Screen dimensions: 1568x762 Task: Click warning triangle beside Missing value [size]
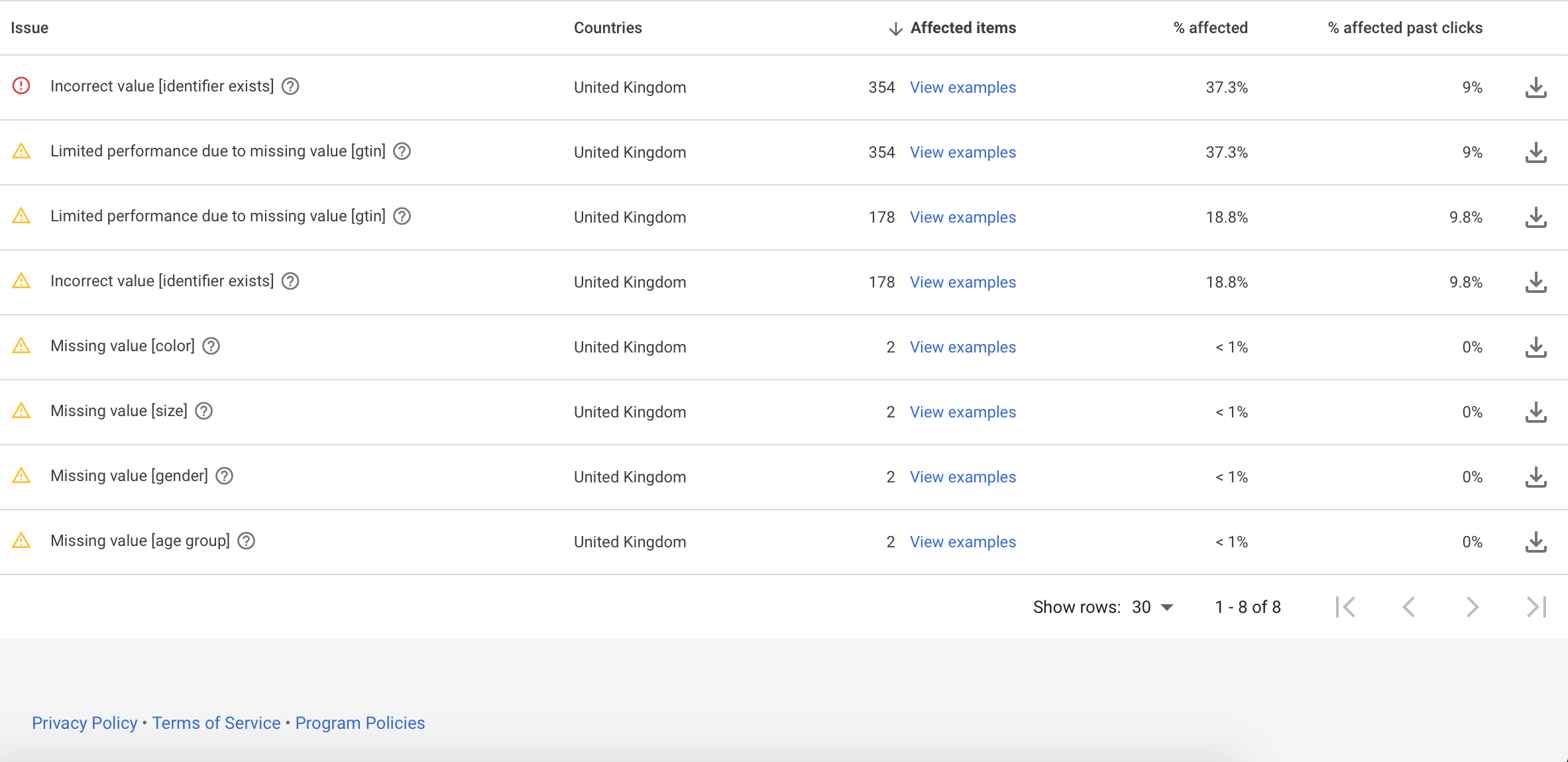pos(21,411)
